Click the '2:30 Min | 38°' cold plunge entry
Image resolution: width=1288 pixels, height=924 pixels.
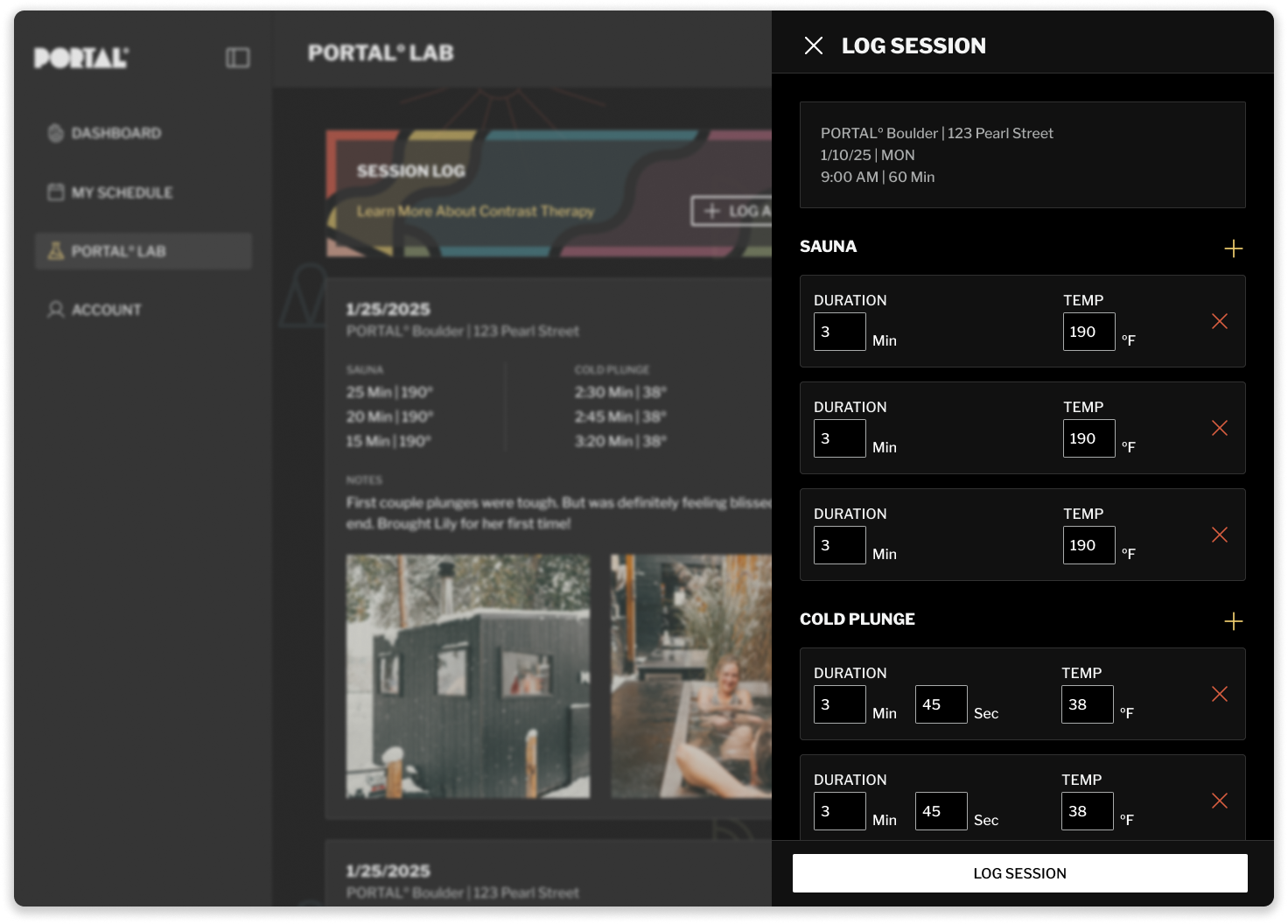620,392
